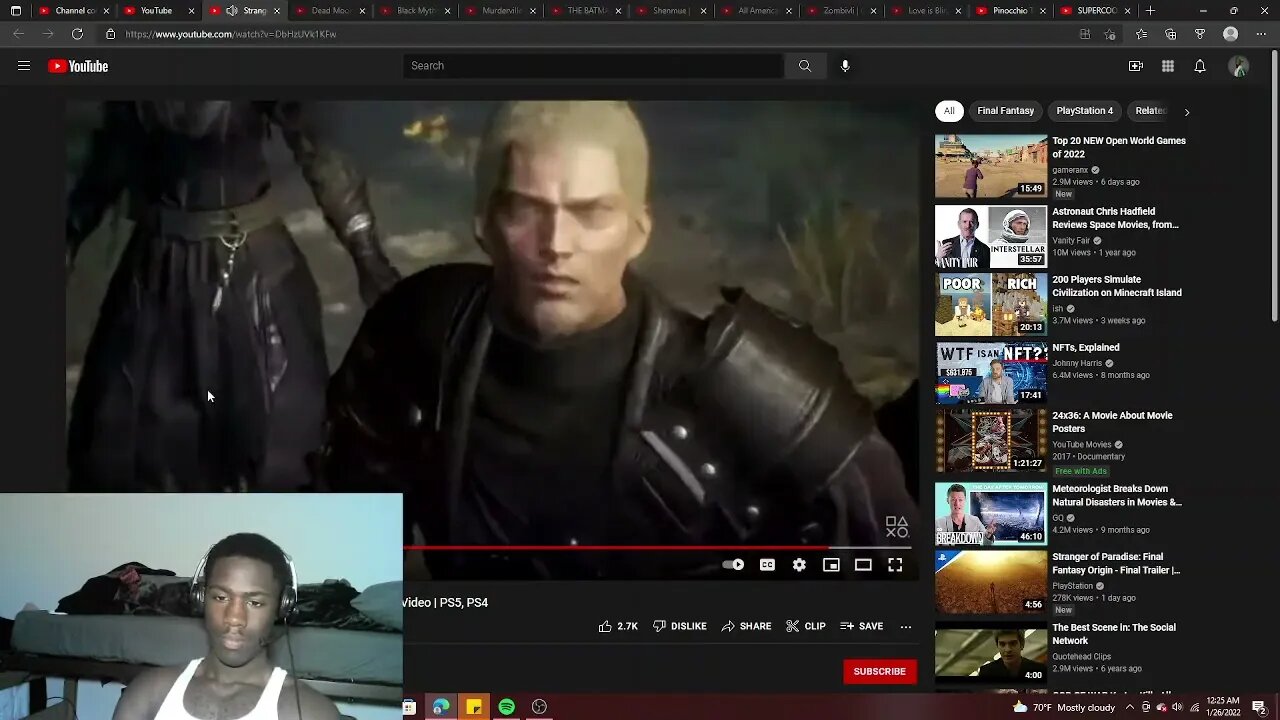Open the Best Scene in The Social Network thumbnail
Image resolution: width=1280 pixels, height=720 pixels.
point(991,652)
